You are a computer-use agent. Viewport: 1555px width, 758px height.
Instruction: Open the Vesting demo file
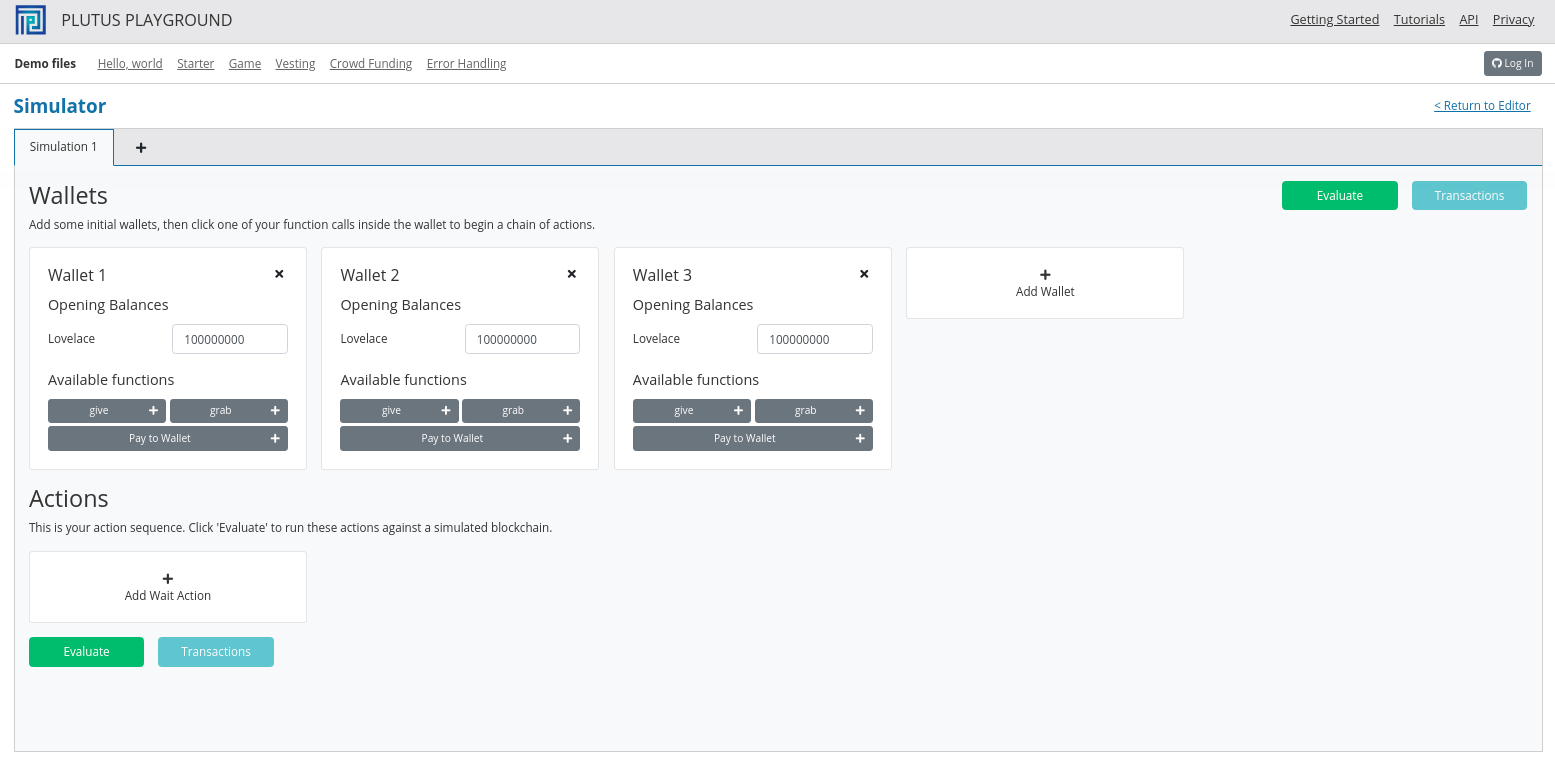point(295,64)
